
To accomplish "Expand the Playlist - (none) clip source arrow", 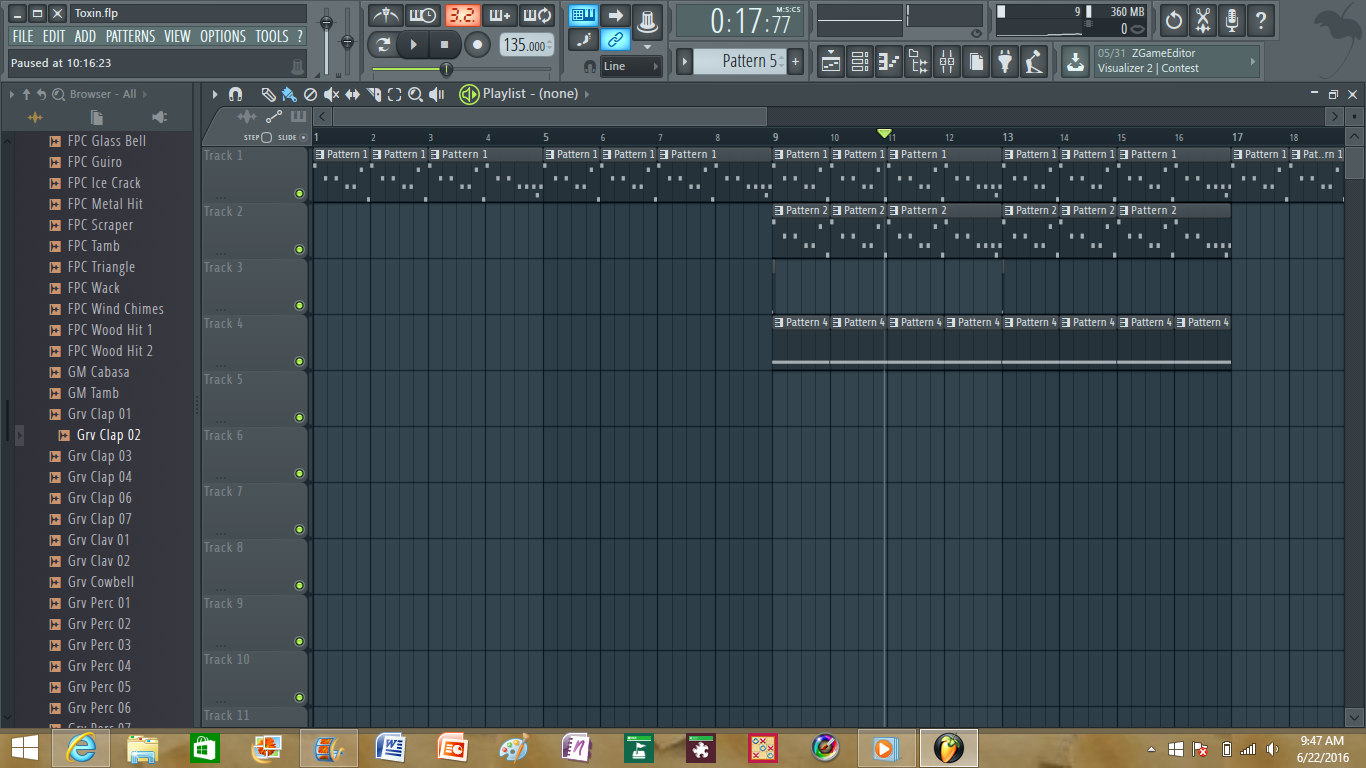I will click(x=587, y=94).
